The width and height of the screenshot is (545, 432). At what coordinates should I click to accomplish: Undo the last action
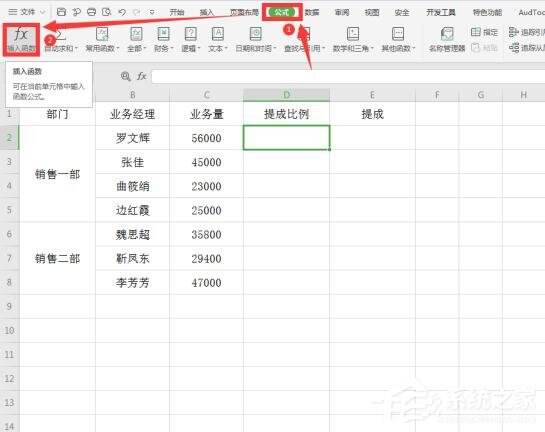[122, 12]
